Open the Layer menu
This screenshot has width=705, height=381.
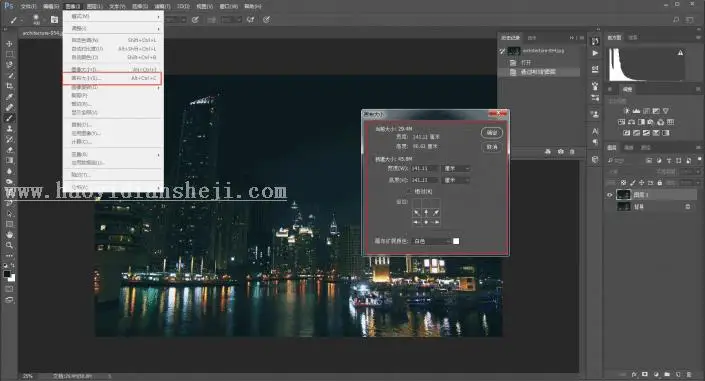94,6
